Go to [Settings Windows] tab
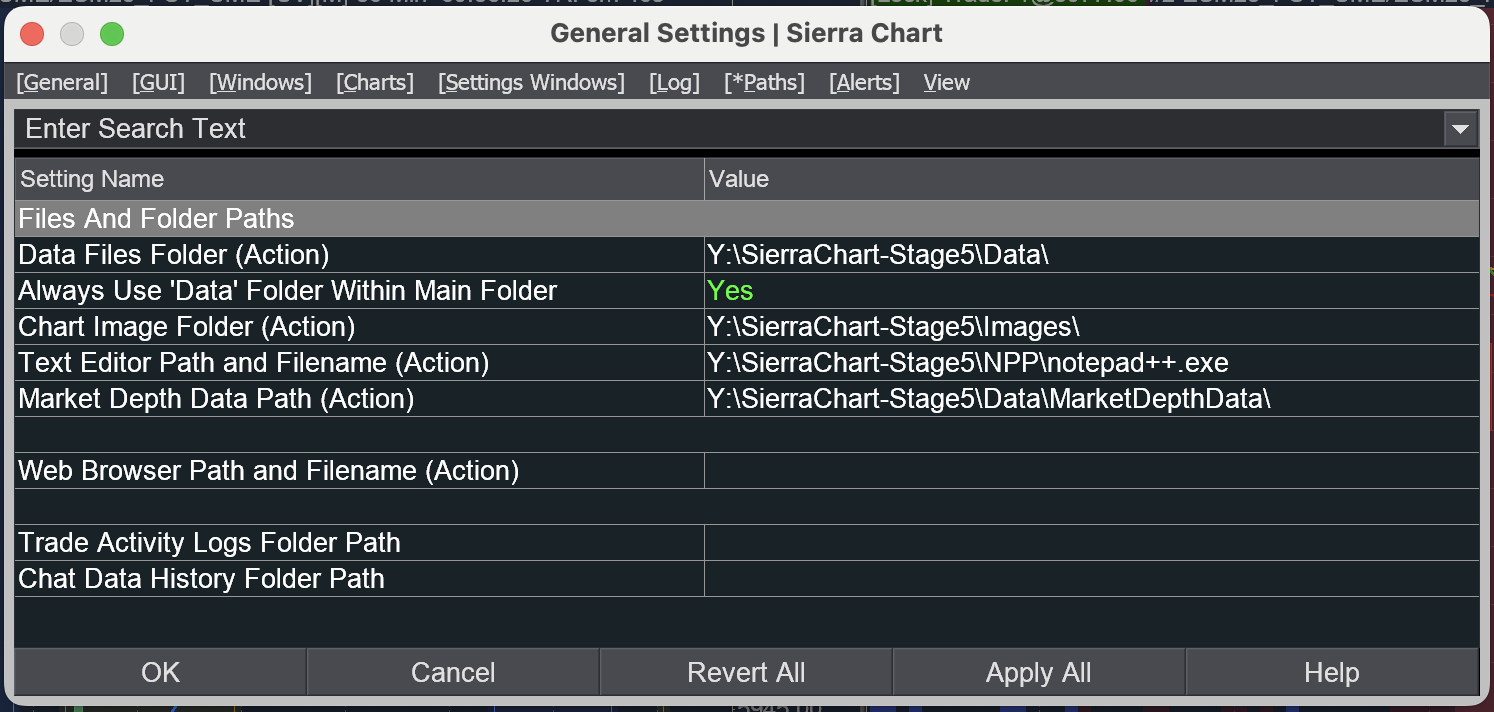The width and height of the screenshot is (1494, 712). [x=531, y=82]
